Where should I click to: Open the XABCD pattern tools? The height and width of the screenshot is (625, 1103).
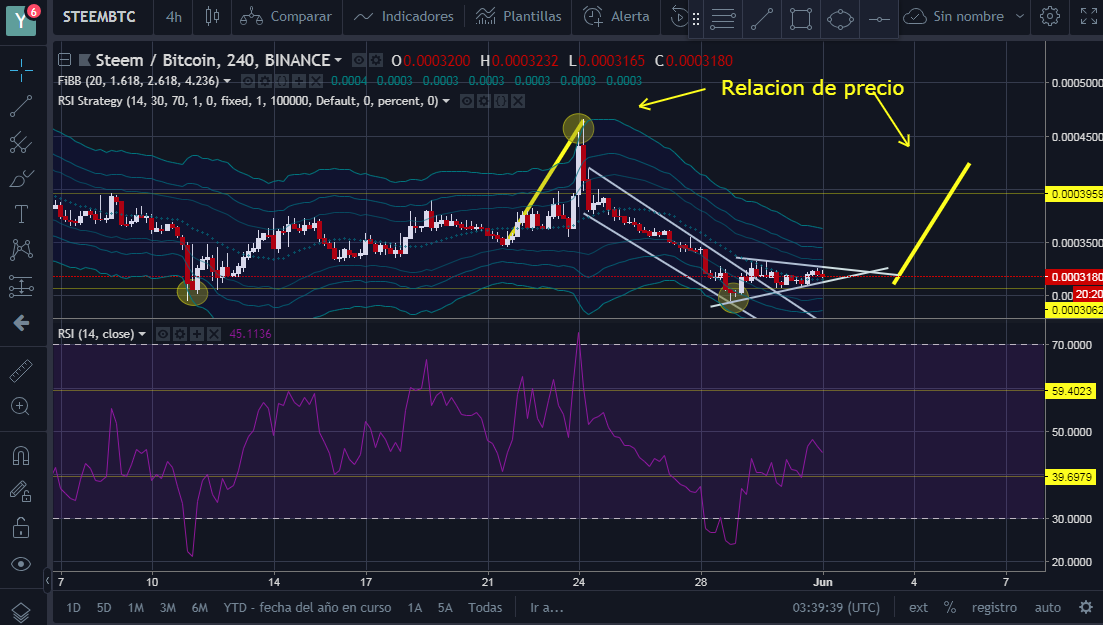tap(21, 250)
